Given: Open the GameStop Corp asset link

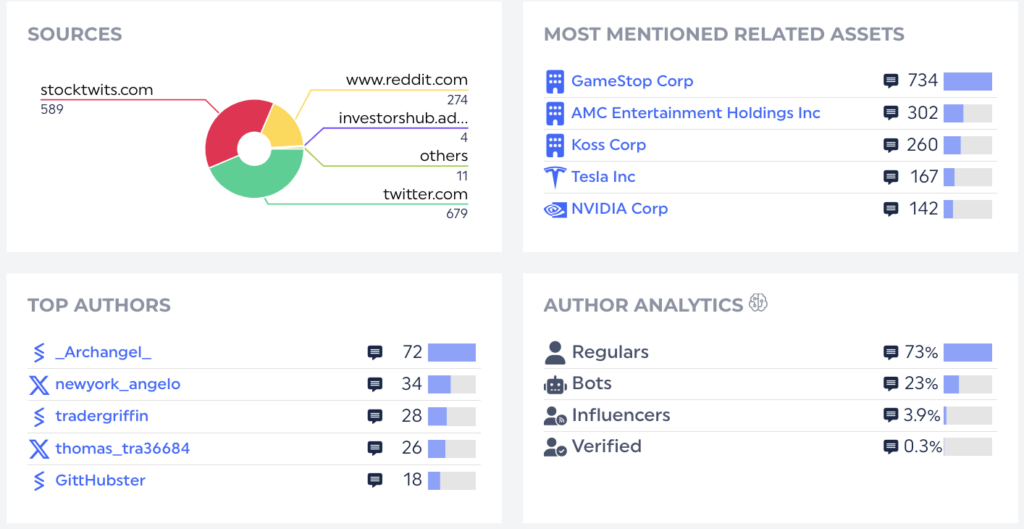Looking at the screenshot, I should (x=632, y=81).
